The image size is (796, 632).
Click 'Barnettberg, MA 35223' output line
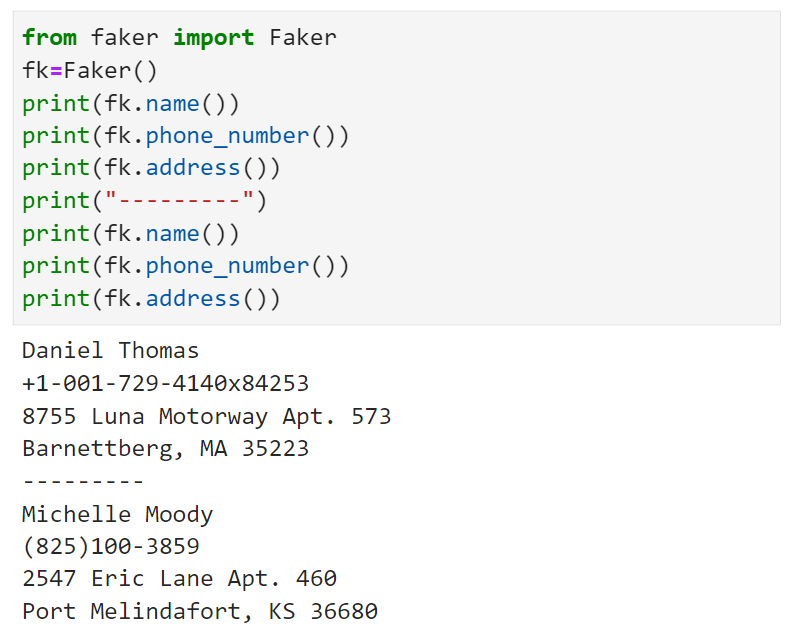[165, 449]
